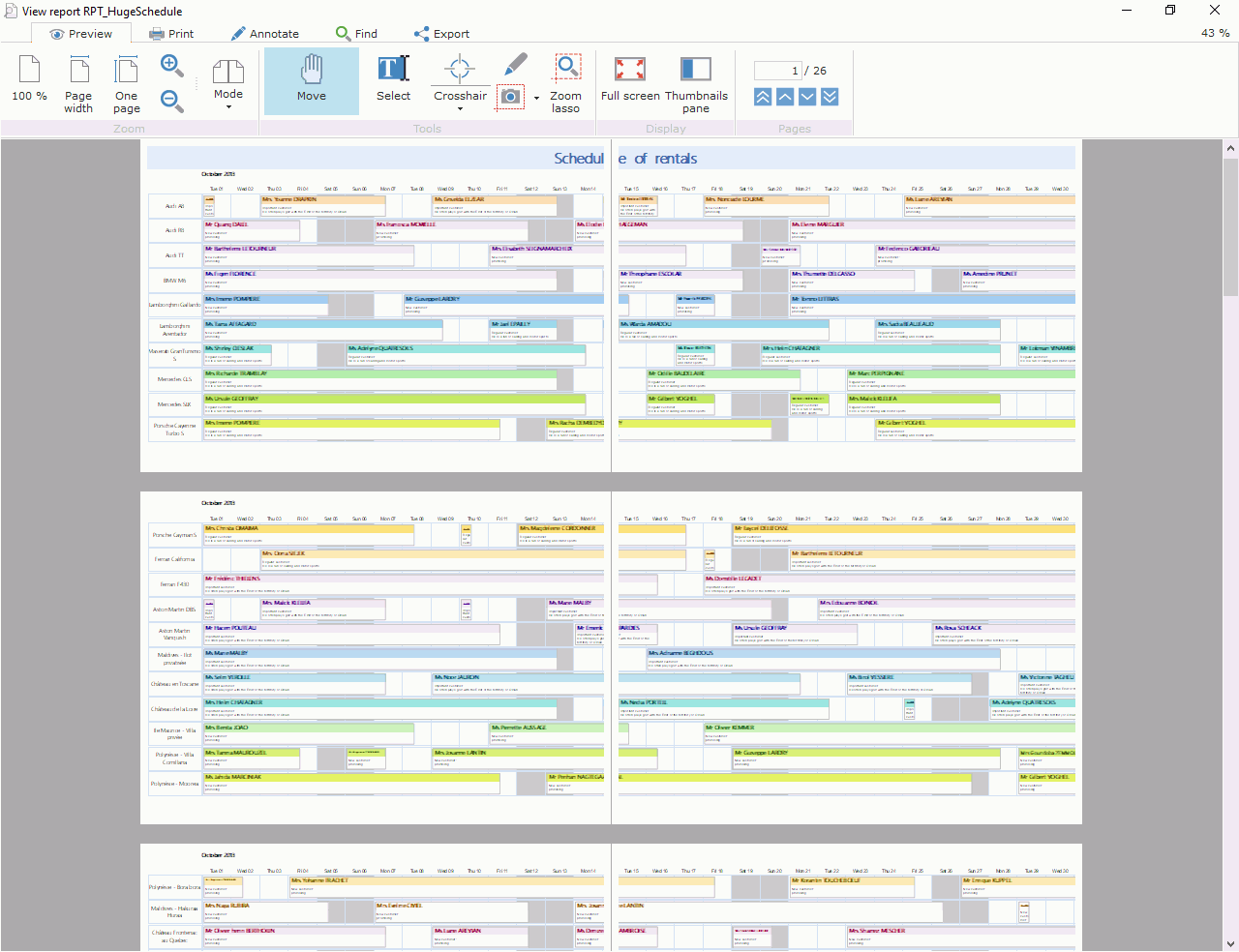Click the vertical scrollbar thumb
This screenshot has height=952, width=1239.
pyautogui.click(x=1230, y=227)
